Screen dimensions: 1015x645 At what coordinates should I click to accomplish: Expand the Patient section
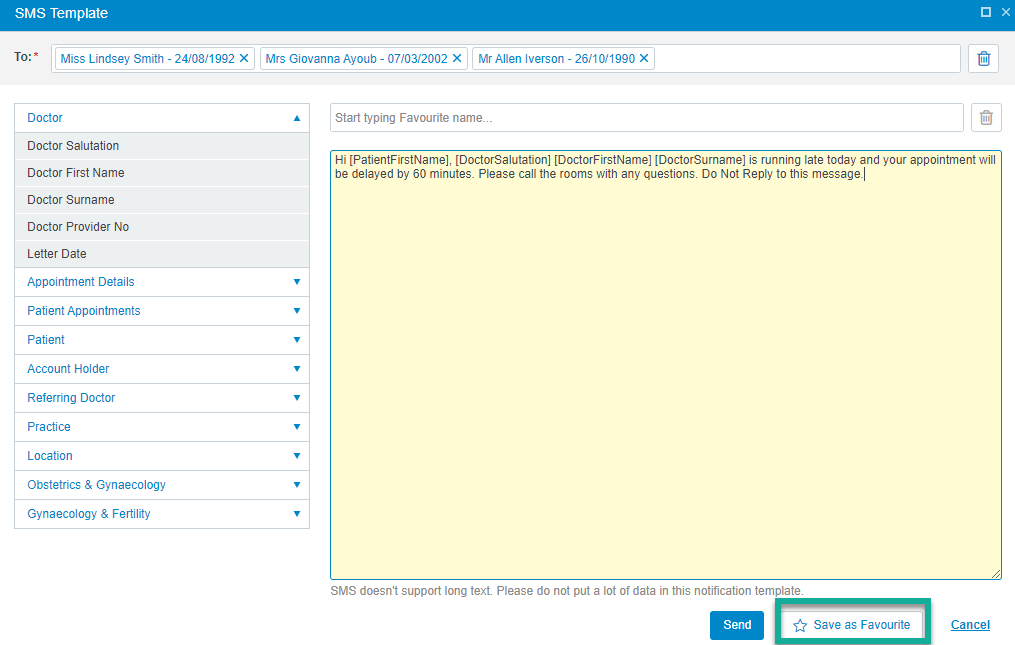(162, 340)
